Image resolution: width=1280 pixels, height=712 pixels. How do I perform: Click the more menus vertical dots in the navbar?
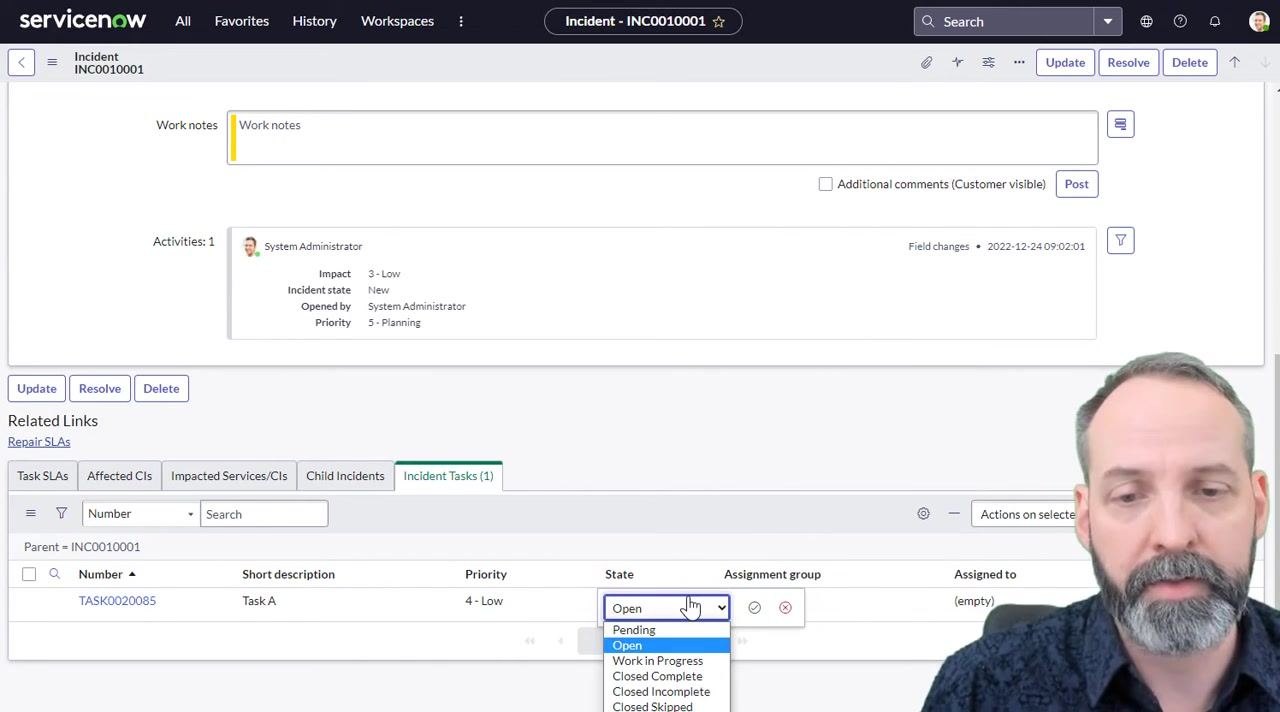[461, 21]
